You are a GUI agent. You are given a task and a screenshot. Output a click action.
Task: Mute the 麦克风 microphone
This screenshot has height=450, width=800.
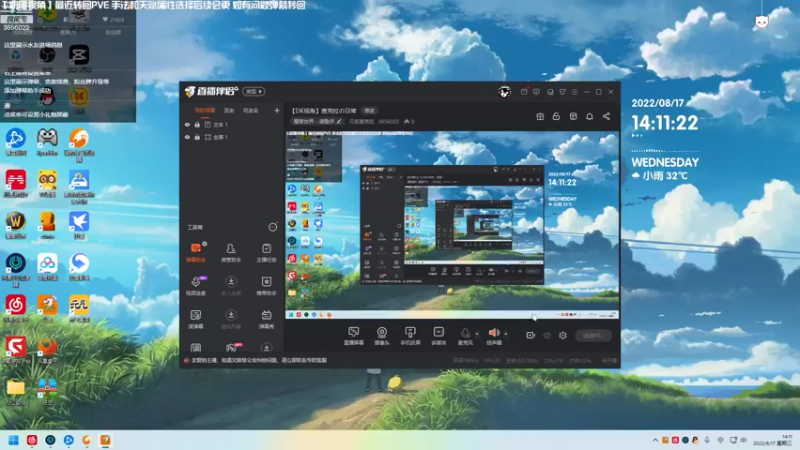click(465, 336)
